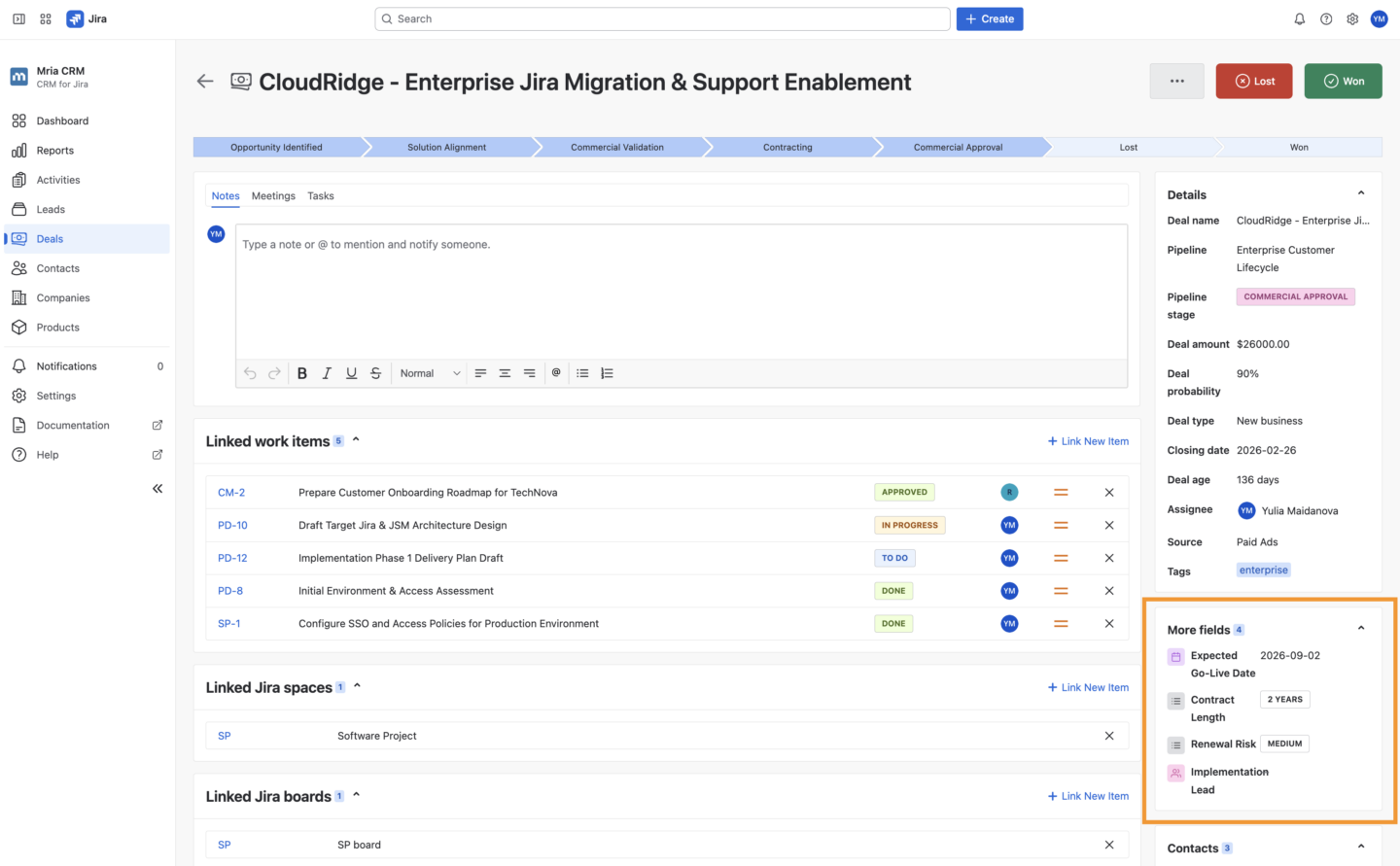
Task: Link a new item to Jira spaces
Action: [x=1088, y=687]
